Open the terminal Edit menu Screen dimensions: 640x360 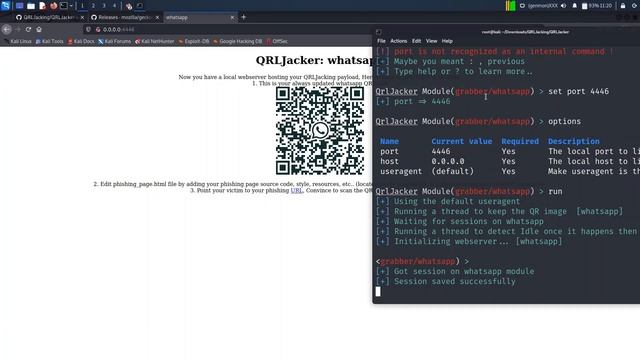416,41
